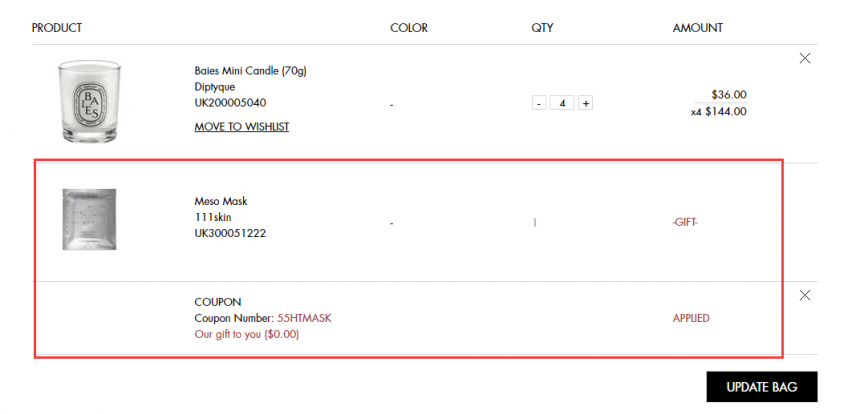Click the coupon code 55HTMASK

tap(304, 318)
